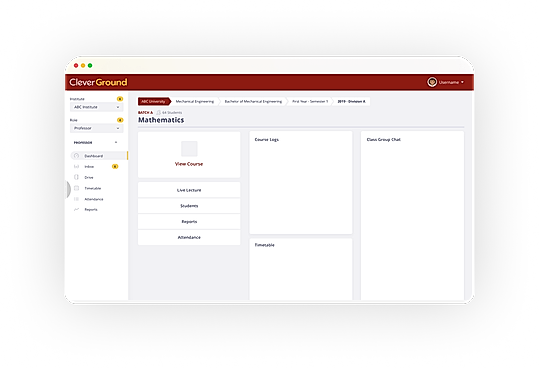Click the CleverGround logo
Image resolution: width=539 pixels, height=368 pixels.
pos(98,82)
